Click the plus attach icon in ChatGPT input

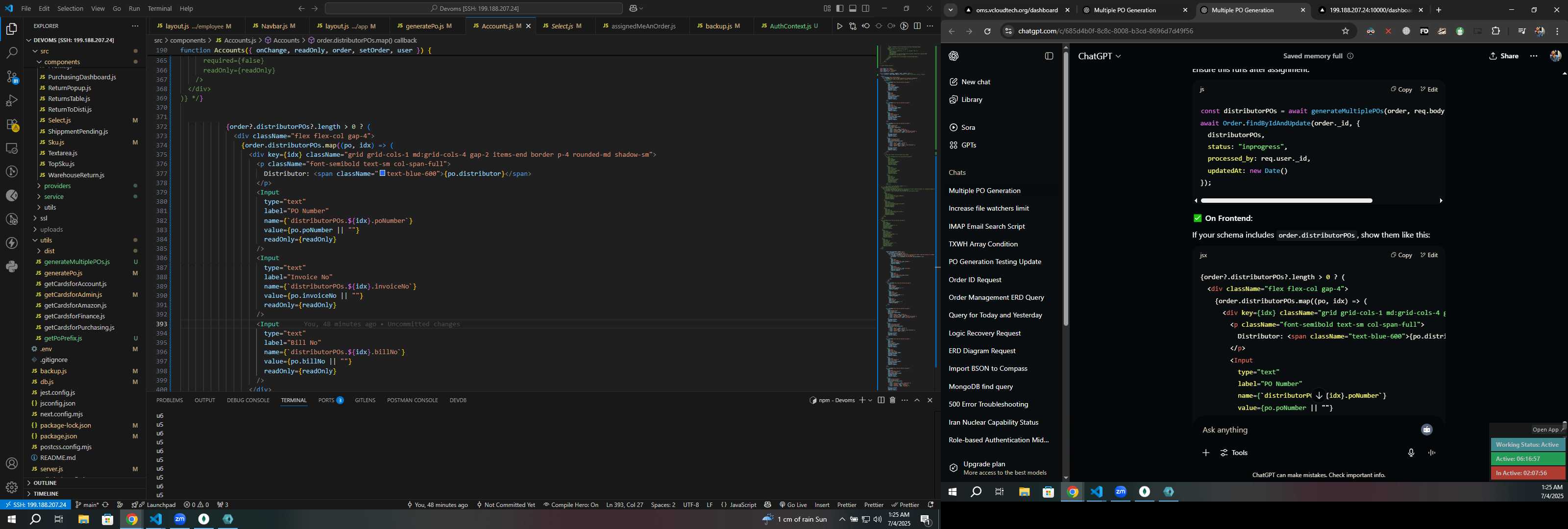point(1206,453)
